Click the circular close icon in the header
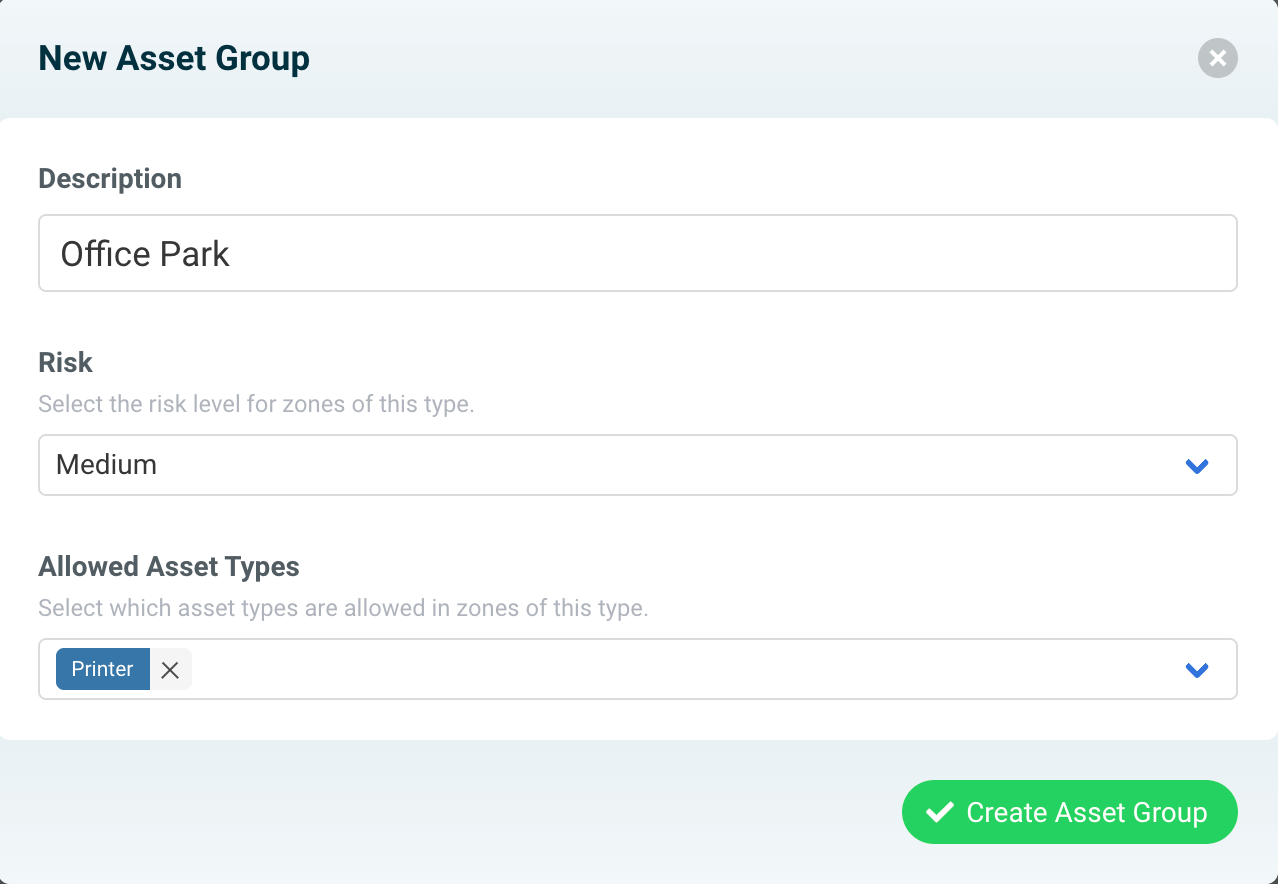 [1217, 58]
